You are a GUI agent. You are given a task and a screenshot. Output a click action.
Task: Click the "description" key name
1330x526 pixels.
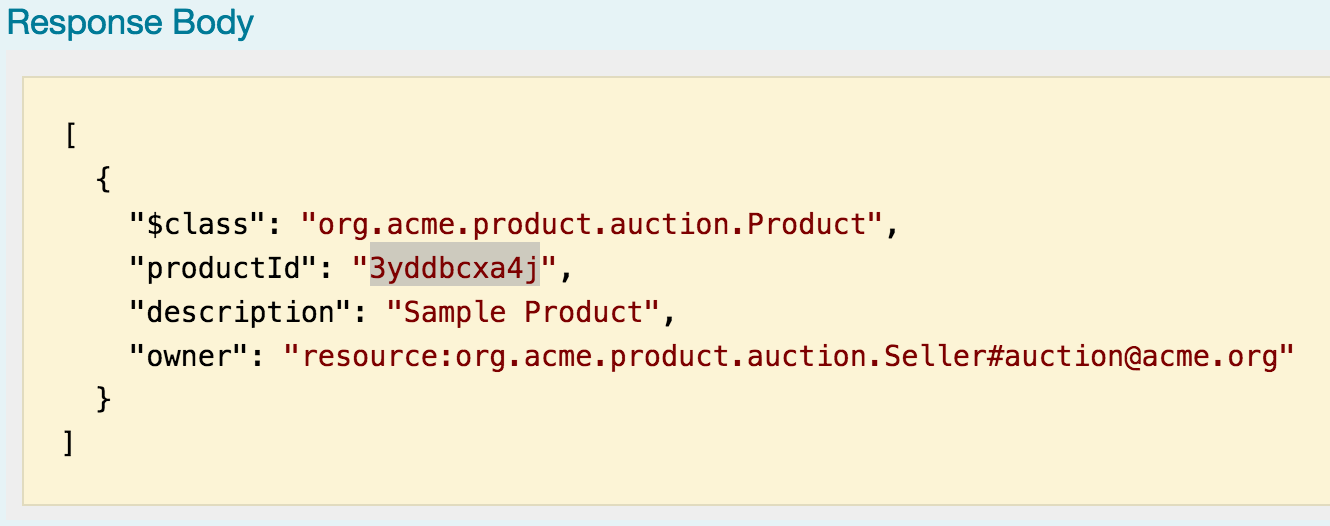click(240, 312)
